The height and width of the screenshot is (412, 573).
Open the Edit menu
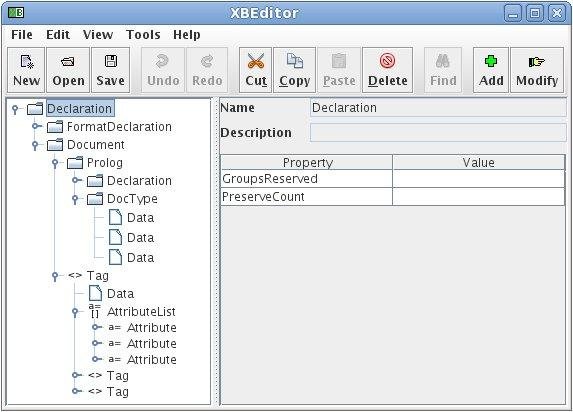58,35
